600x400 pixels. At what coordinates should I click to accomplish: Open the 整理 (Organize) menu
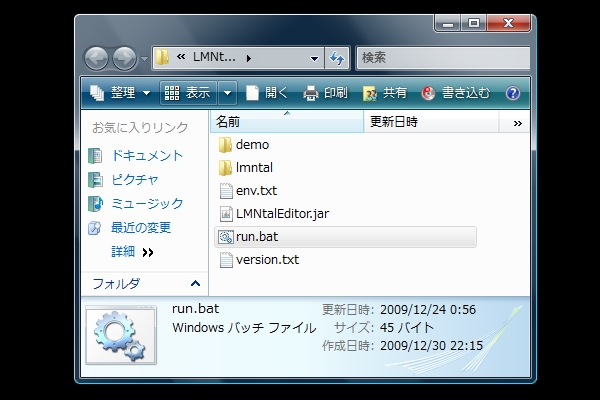[120, 93]
